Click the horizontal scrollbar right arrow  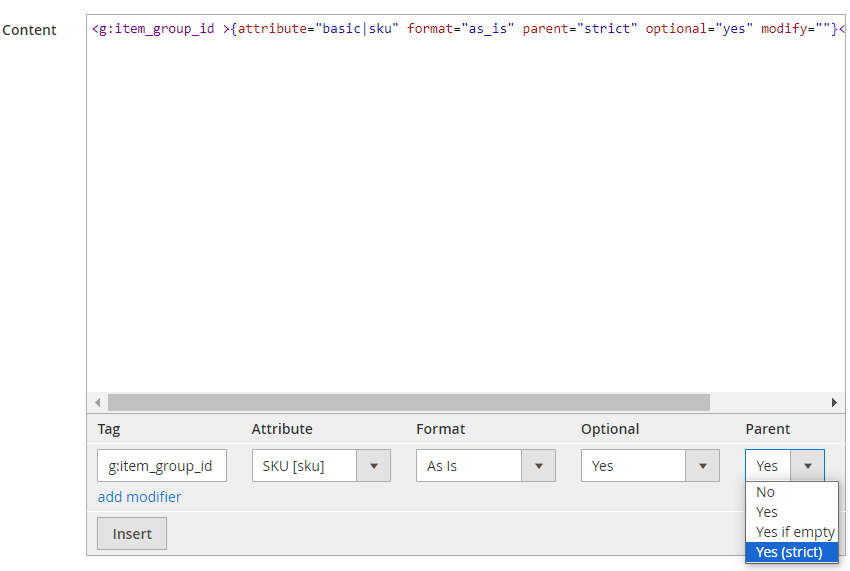pos(834,402)
